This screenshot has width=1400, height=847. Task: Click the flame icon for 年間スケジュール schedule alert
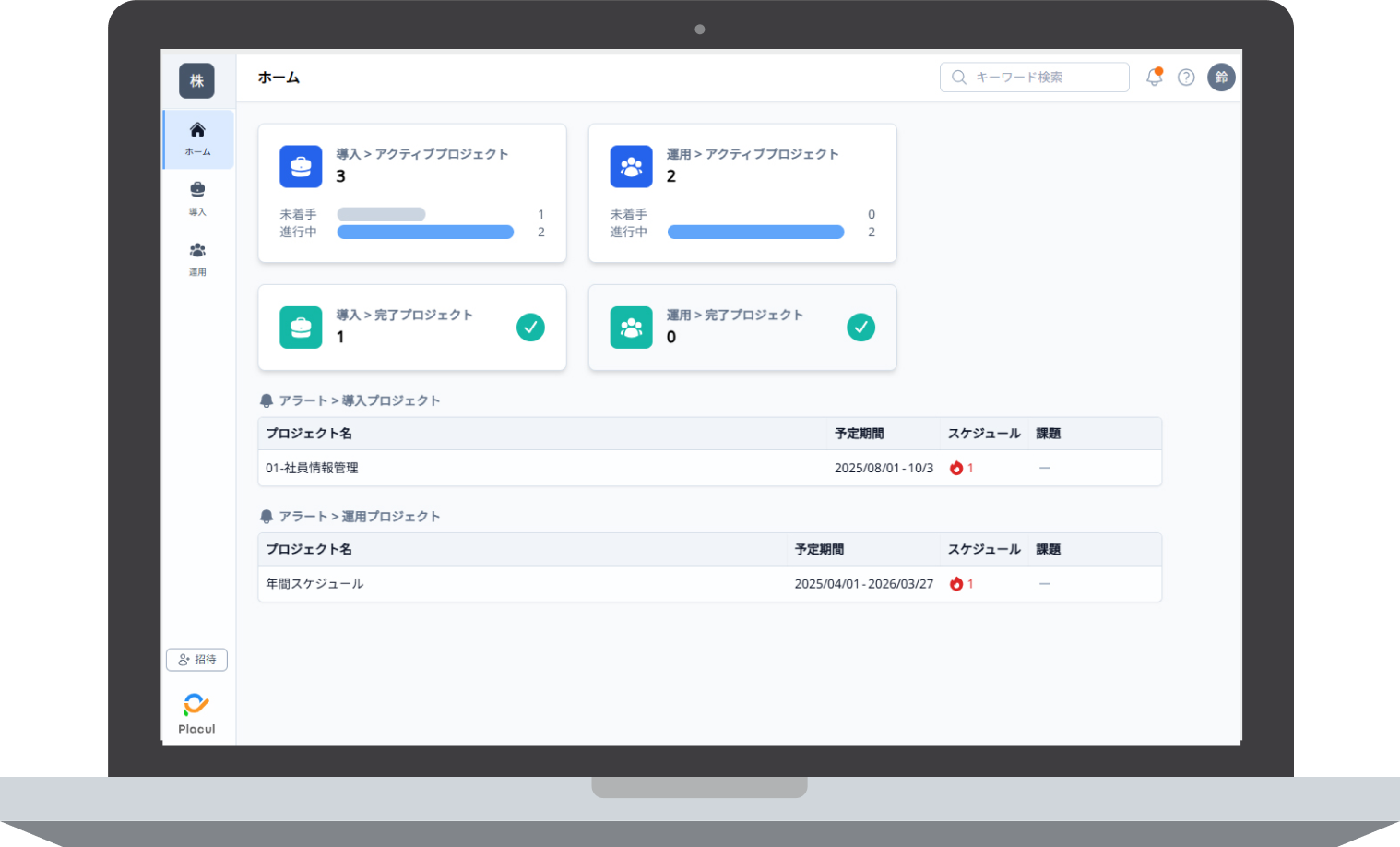point(956,583)
